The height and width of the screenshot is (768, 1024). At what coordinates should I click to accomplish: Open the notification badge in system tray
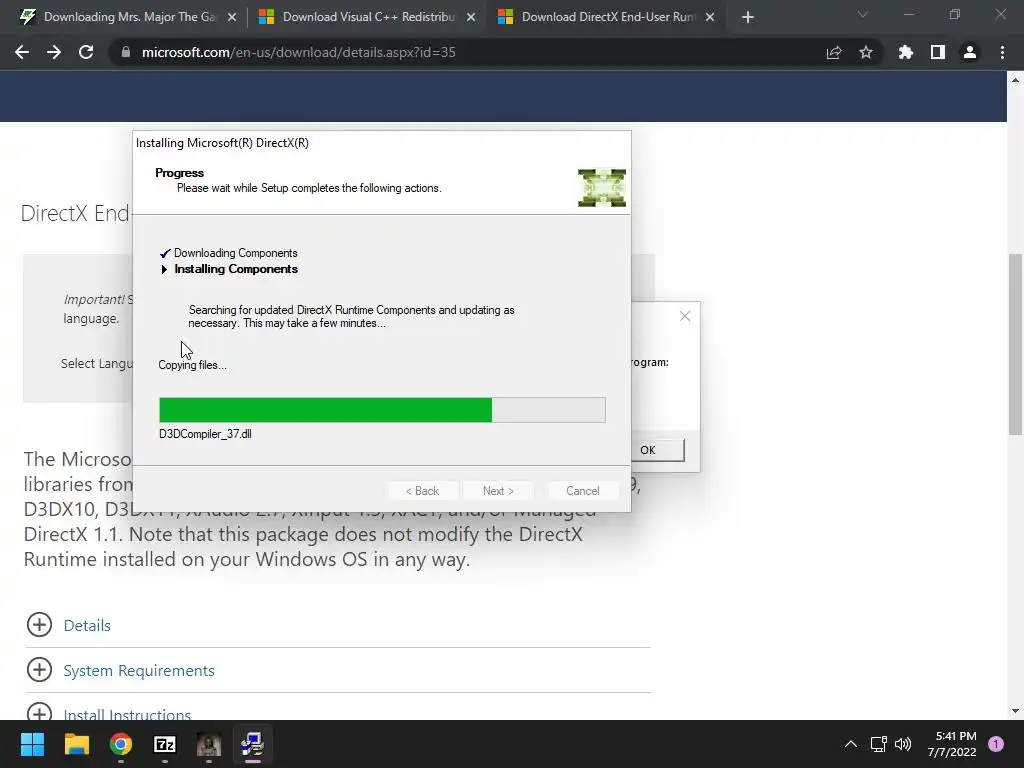point(996,744)
